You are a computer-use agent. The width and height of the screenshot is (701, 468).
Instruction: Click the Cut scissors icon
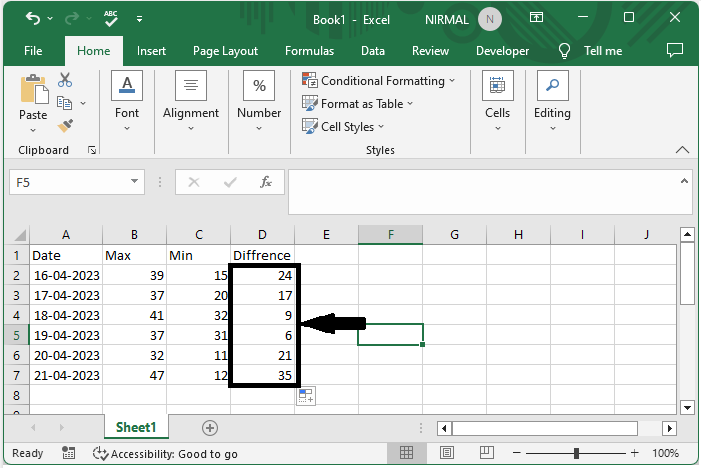click(65, 80)
